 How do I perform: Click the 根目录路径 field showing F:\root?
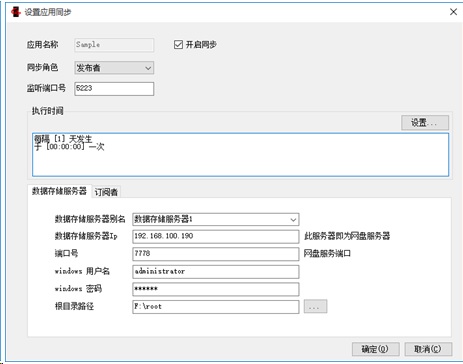point(215,307)
